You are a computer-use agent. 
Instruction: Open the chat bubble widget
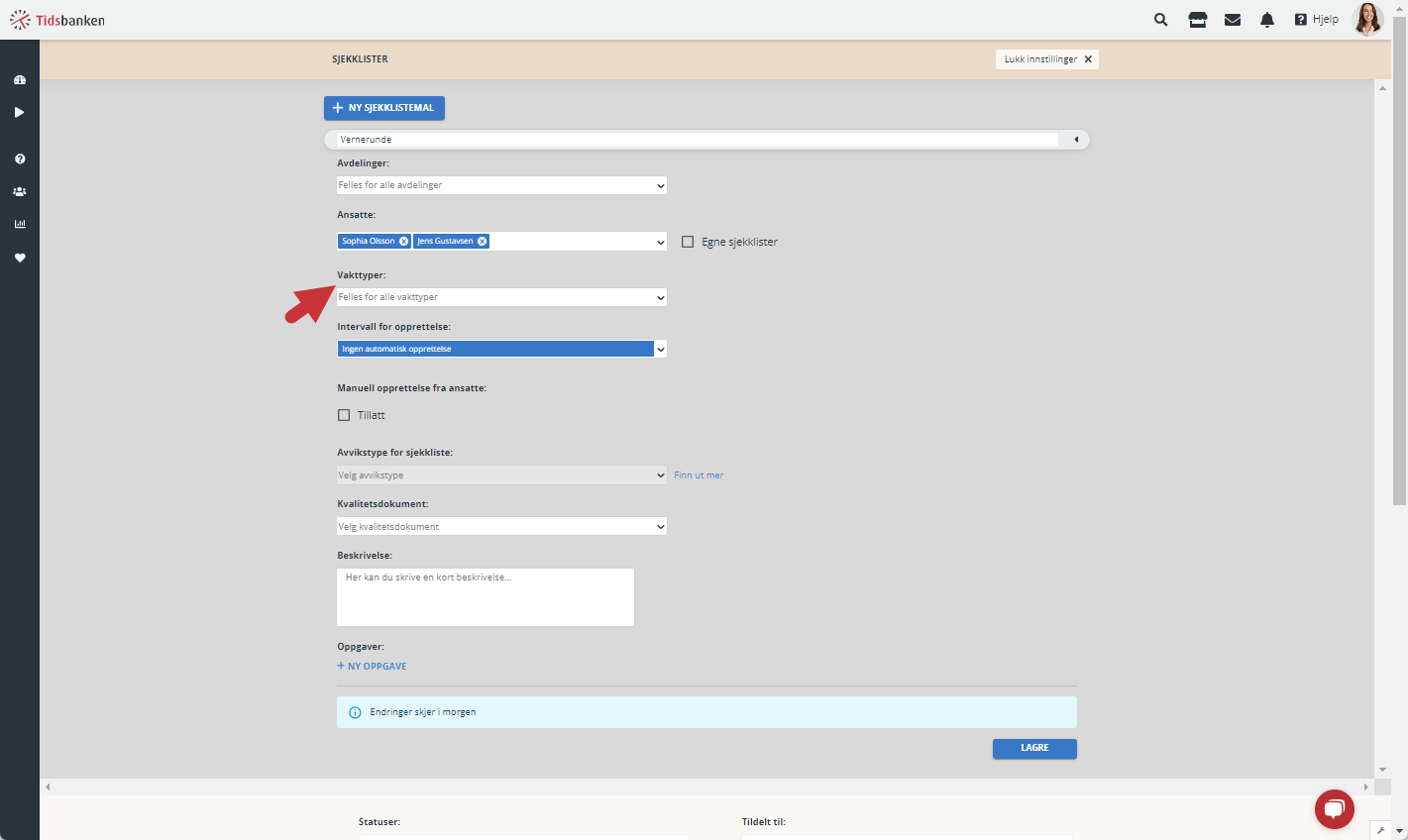click(x=1335, y=809)
